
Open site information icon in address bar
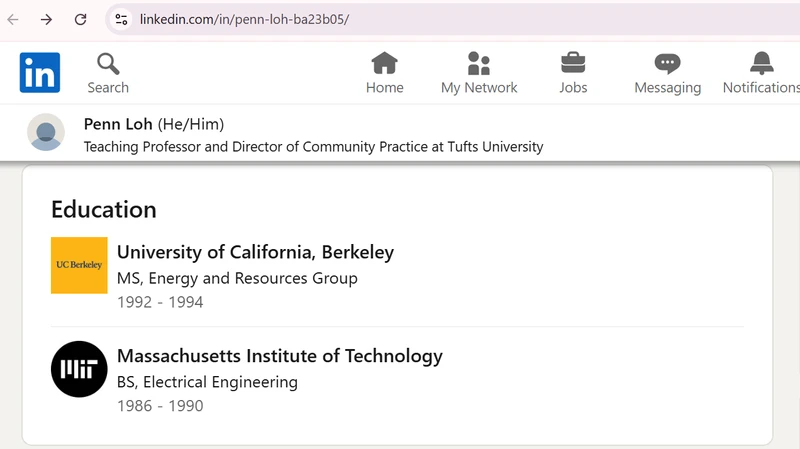[121, 19]
